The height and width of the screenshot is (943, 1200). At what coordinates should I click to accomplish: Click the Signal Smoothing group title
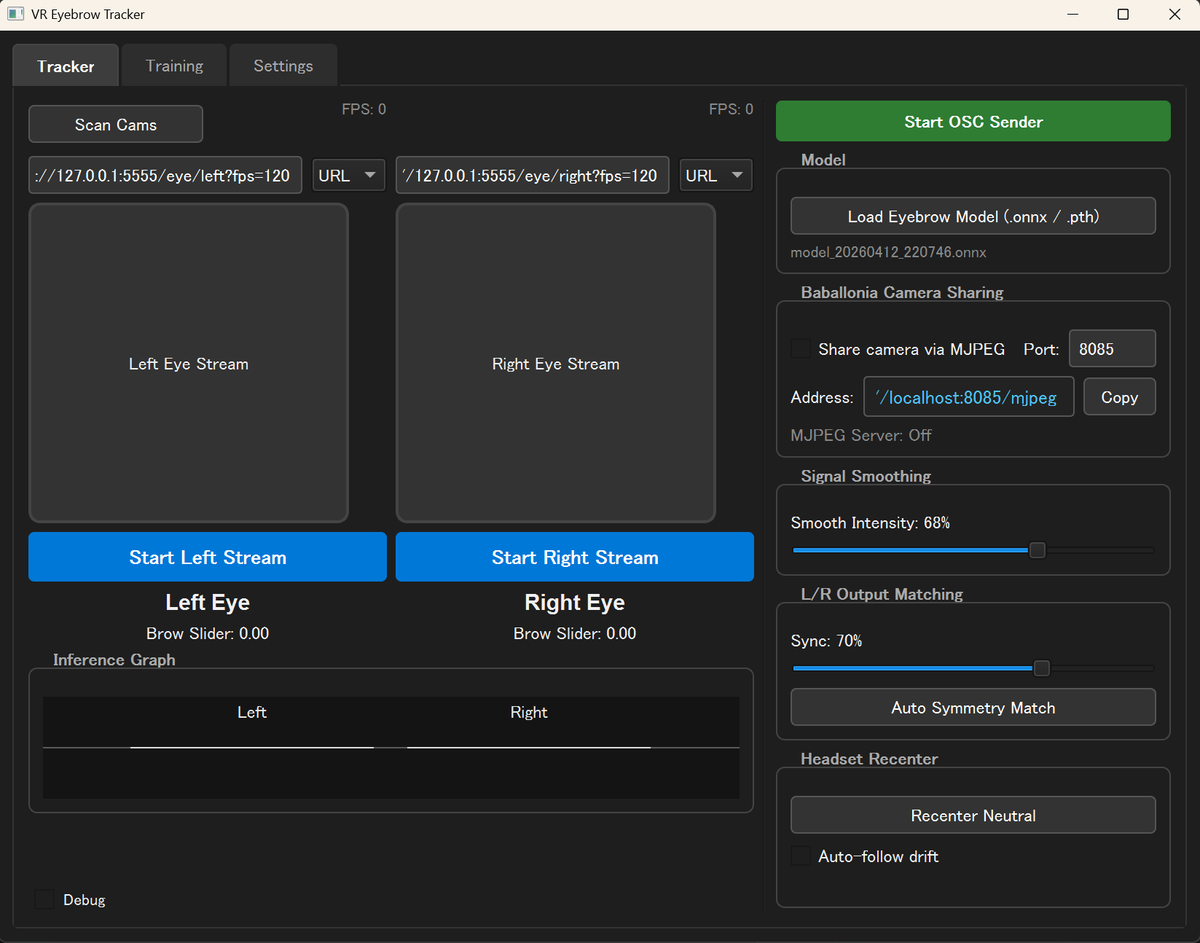tap(866, 476)
